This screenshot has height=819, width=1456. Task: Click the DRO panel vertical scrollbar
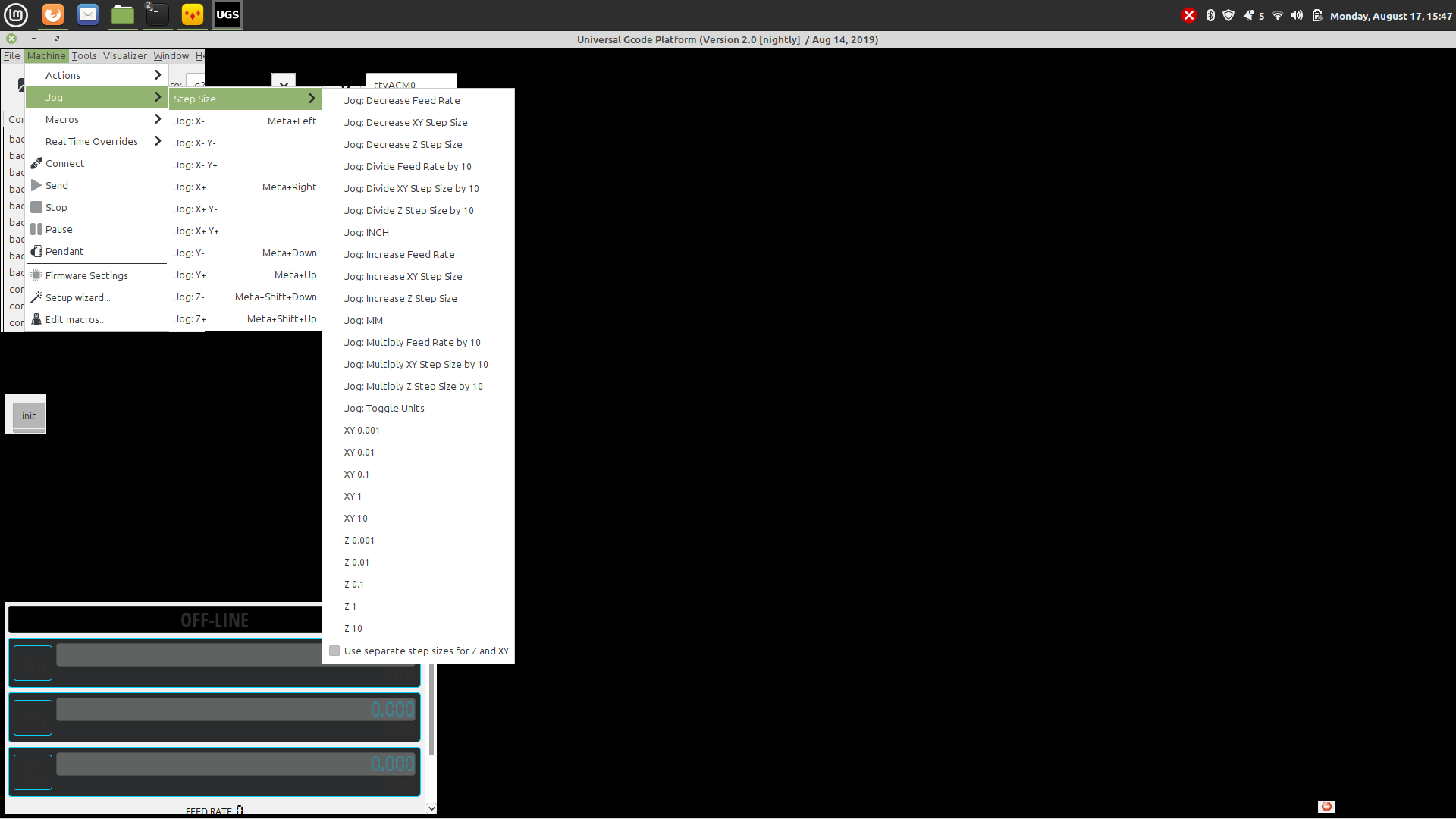pos(431,709)
